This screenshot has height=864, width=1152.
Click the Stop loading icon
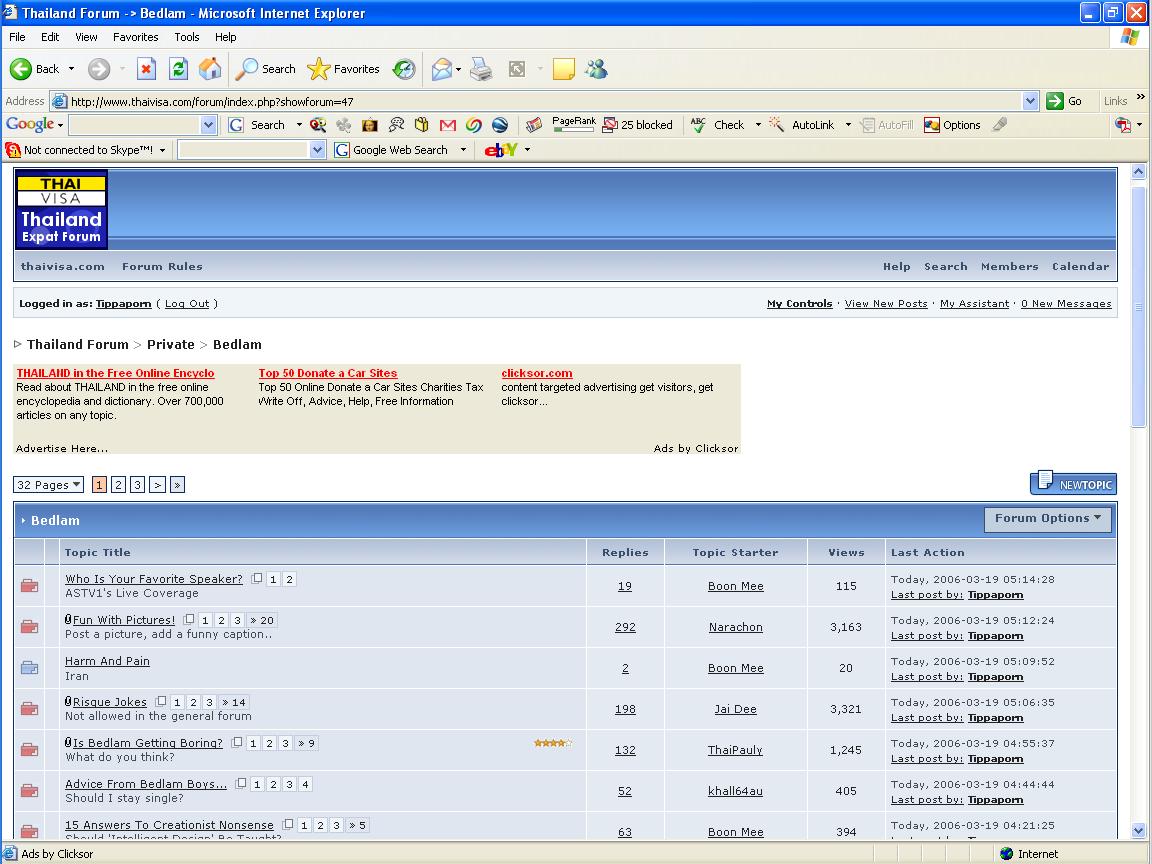[x=146, y=69]
